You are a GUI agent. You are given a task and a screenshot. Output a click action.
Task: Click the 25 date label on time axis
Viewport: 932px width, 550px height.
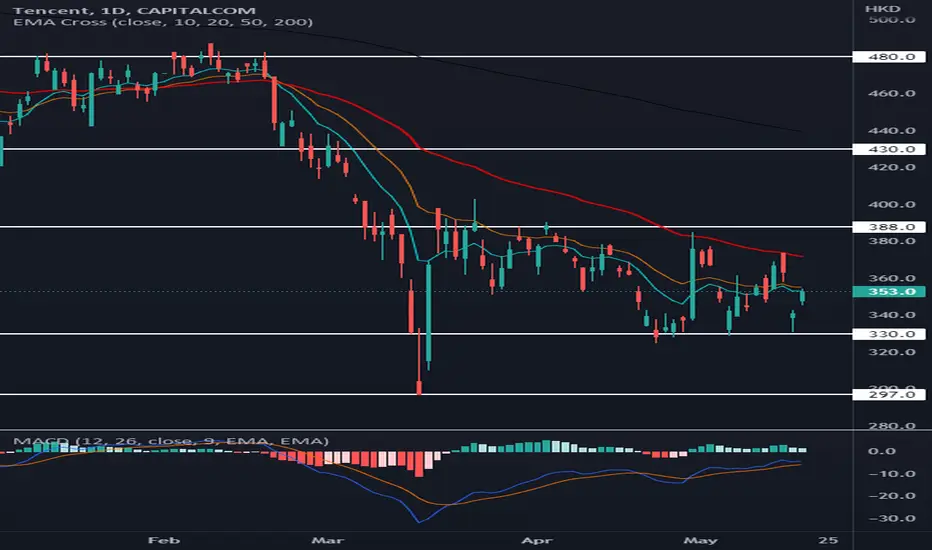[828, 540]
